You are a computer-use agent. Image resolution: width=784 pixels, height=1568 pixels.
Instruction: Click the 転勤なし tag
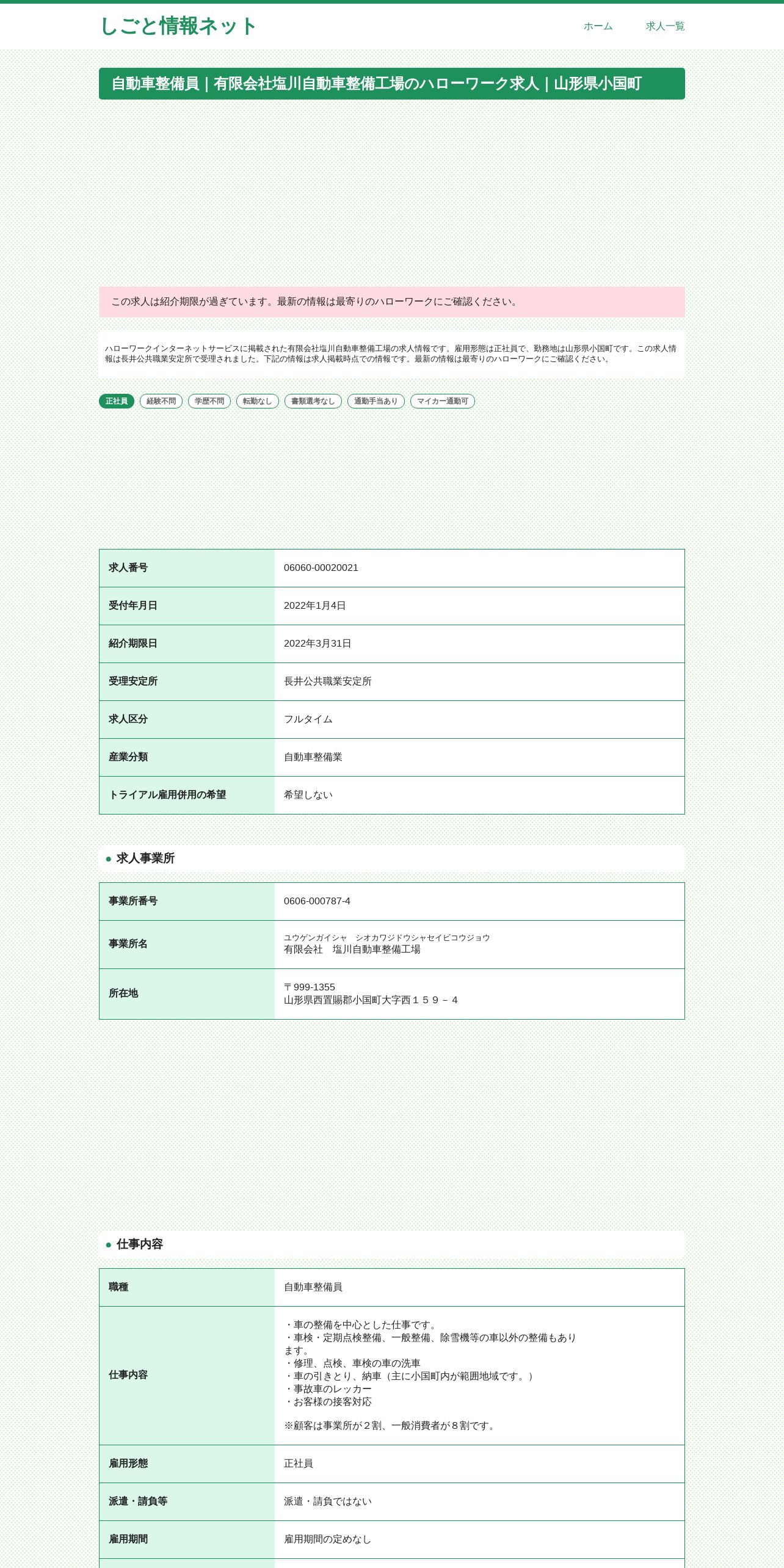click(x=258, y=401)
